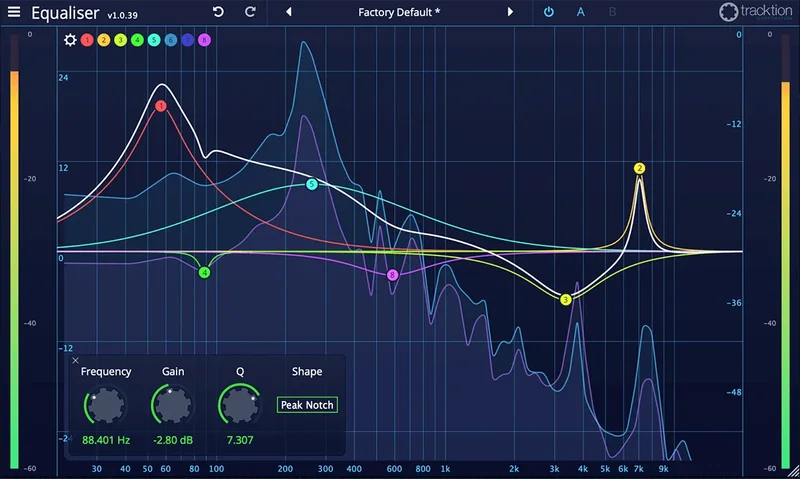800x479 pixels.
Task: Go to next preset arrow
Action: click(x=510, y=12)
